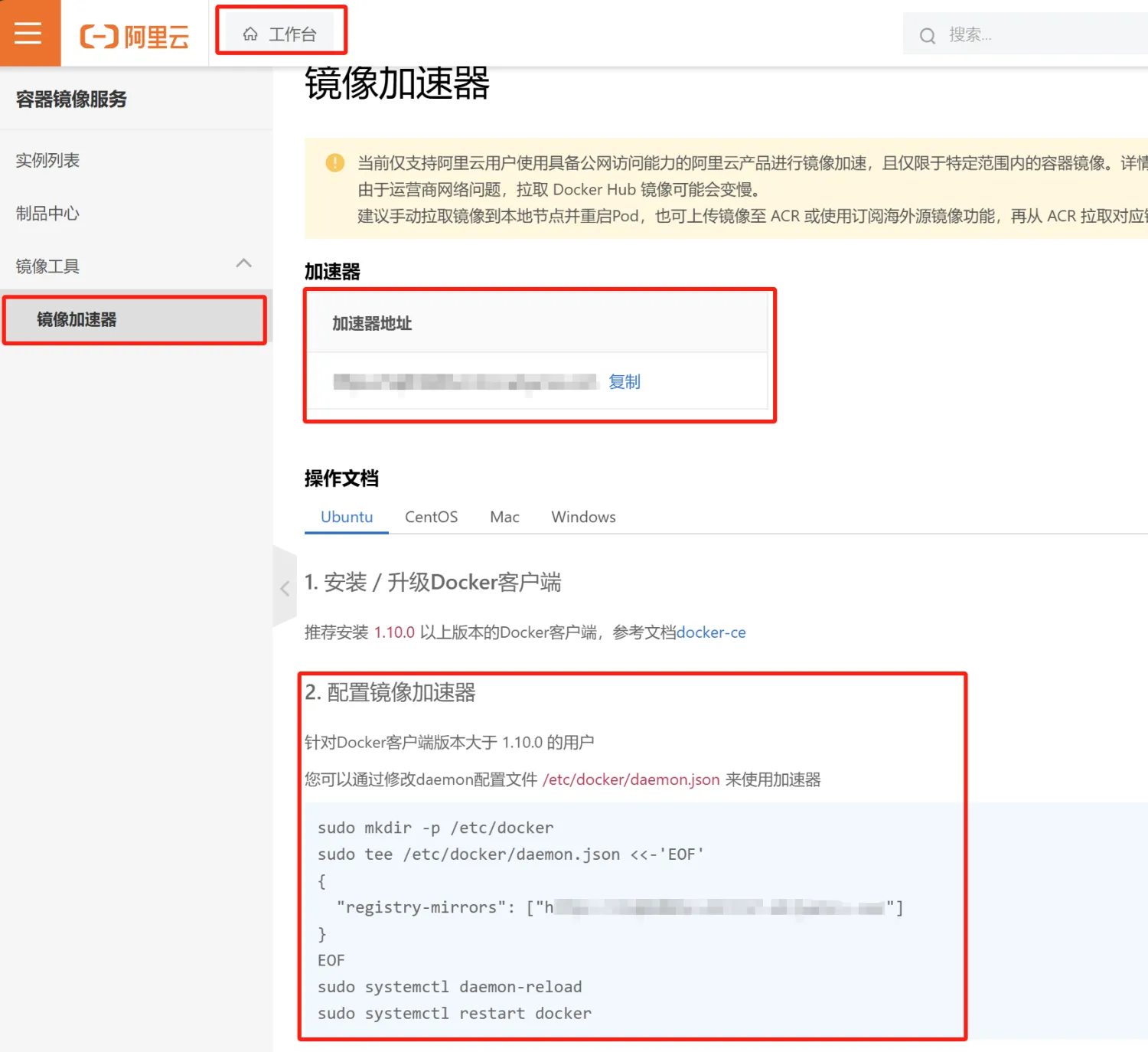The width and height of the screenshot is (1148, 1052).
Task: Click the blurred accelerator address text
Action: pos(465,382)
